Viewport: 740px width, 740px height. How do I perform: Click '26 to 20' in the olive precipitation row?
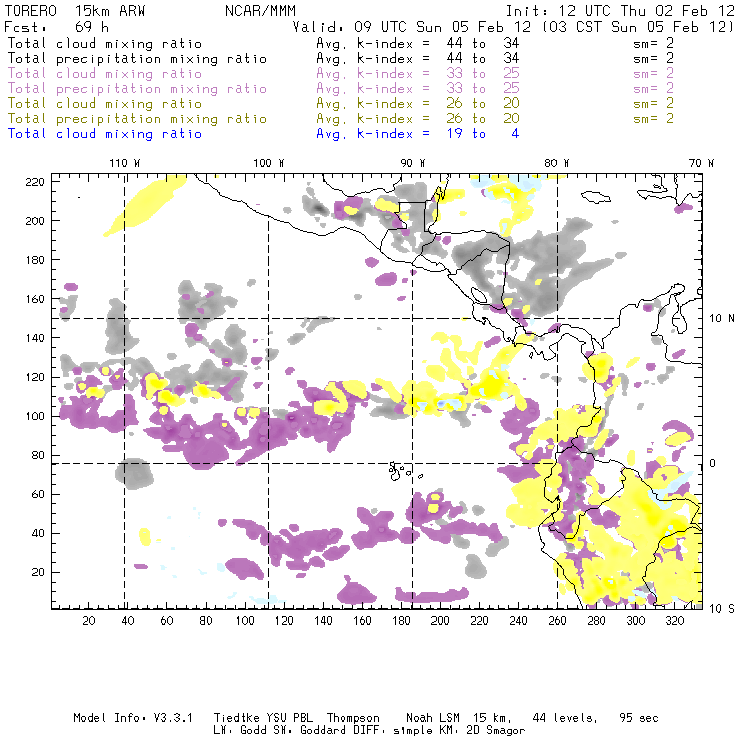pyautogui.click(x=483, y=118)
